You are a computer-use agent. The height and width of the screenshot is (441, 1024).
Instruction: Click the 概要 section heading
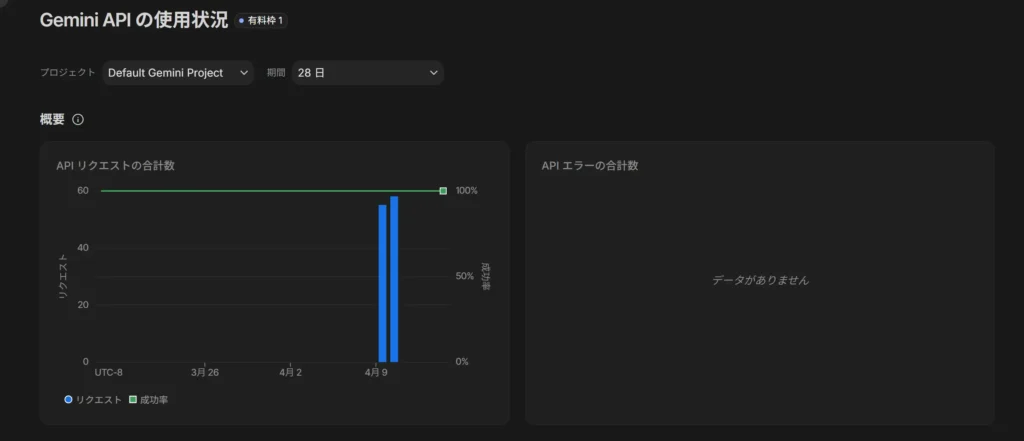click(52, 120)
